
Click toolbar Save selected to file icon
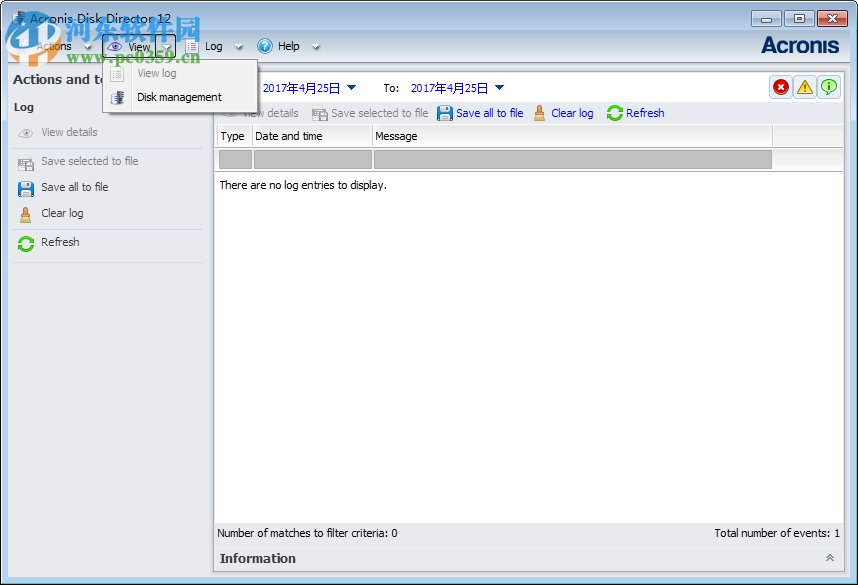pyautogui.click(x=320, y=114)
